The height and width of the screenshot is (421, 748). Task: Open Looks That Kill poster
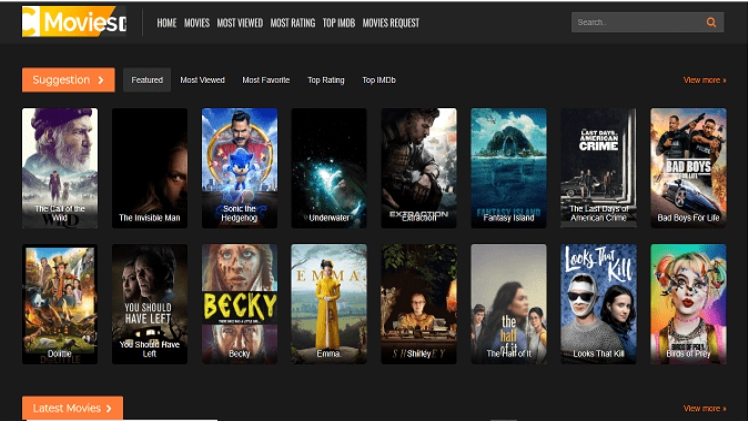(598, 304)
